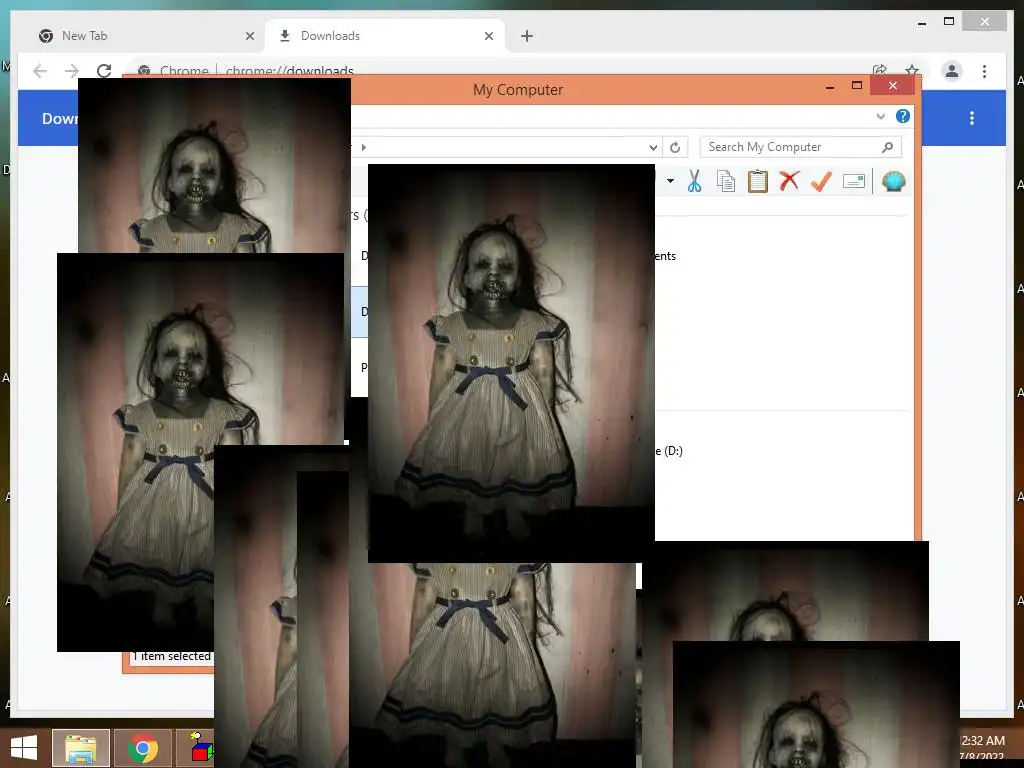Open My Computer help question mark
Screen dimensions: 1024x768
click(903, 116)
